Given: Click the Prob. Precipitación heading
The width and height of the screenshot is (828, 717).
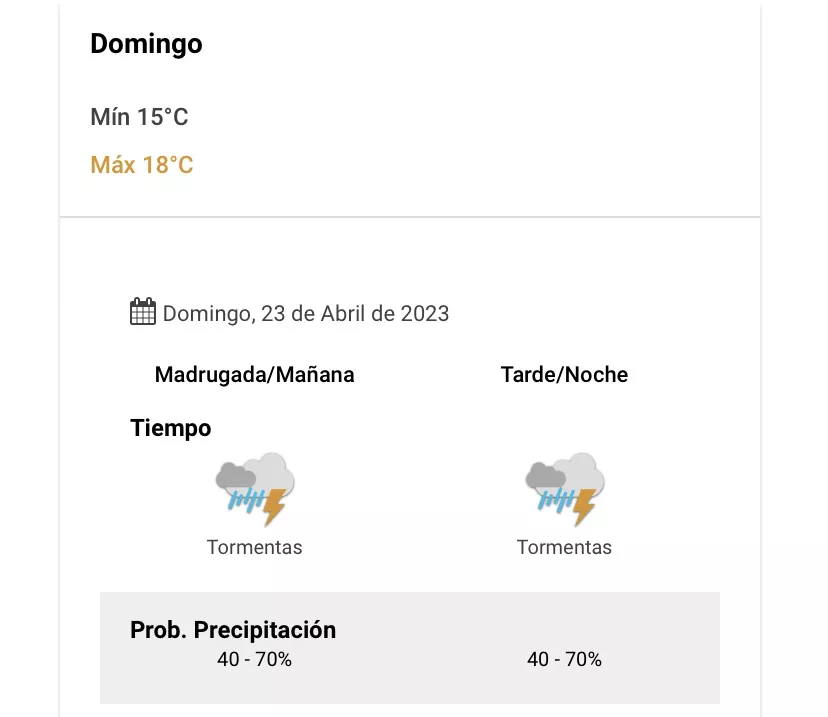Looking at the screenshot, I should 233,630.
